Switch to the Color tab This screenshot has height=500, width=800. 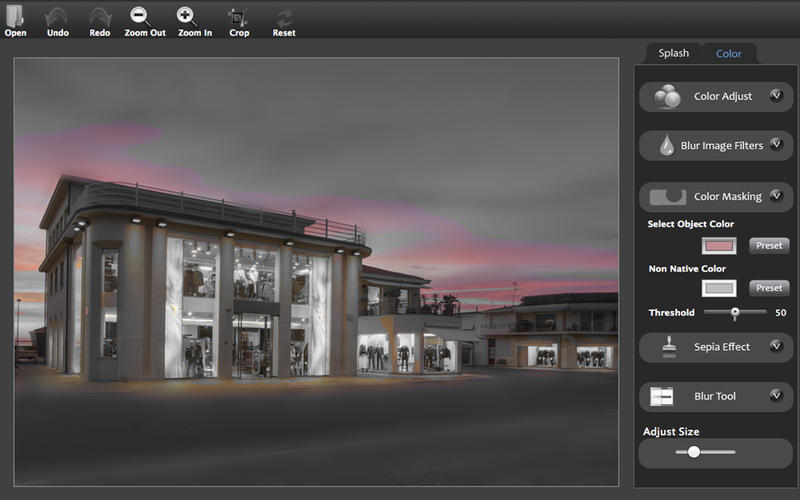(729, 53)
